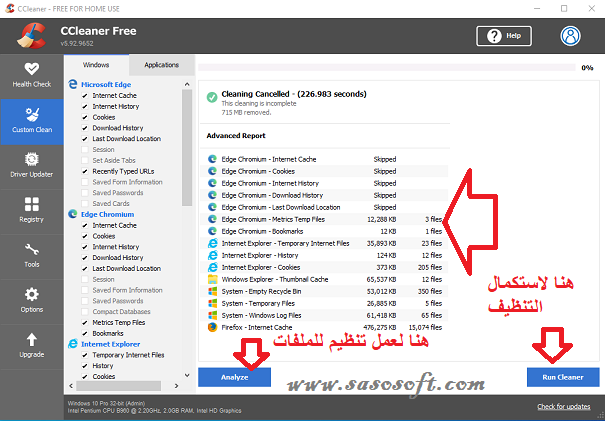Open the Health Check section
This screenshot has height=421, width=605.
(32, 76)
